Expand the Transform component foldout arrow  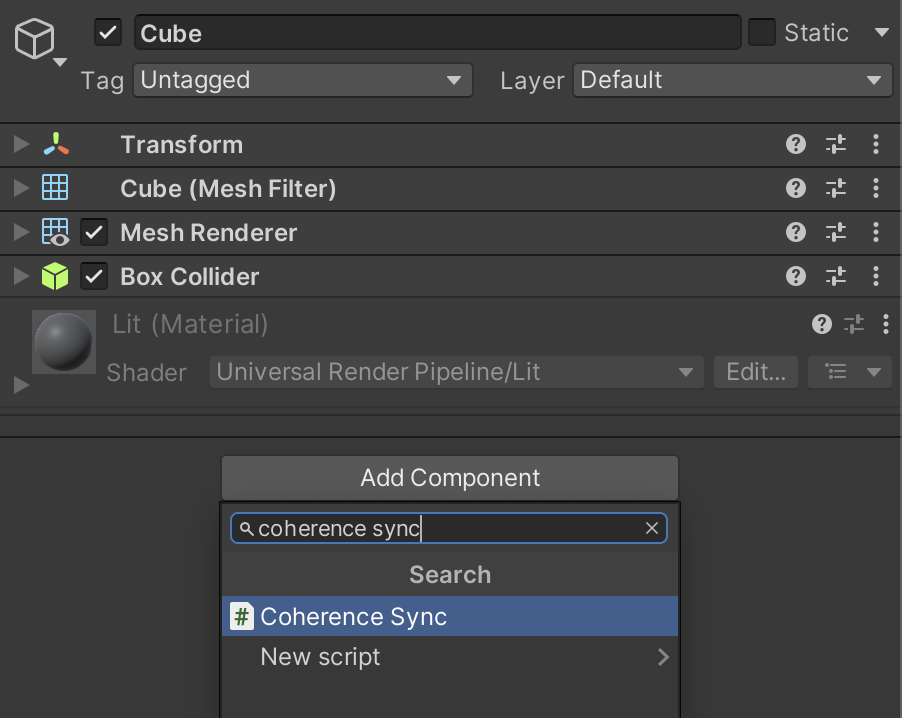[21, 145]
